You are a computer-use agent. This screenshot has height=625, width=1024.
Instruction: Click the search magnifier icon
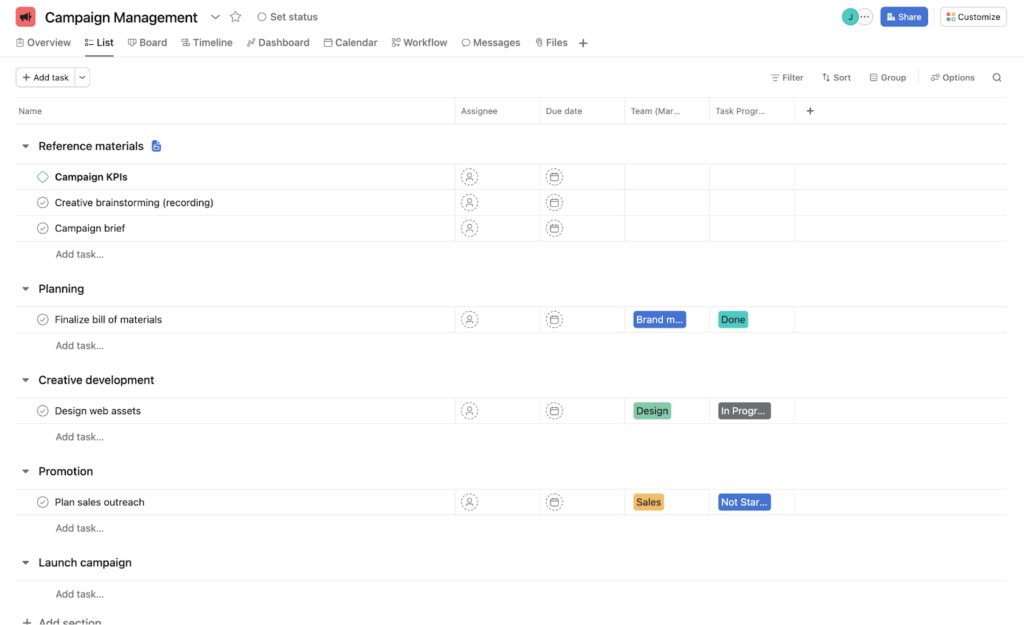997,78
